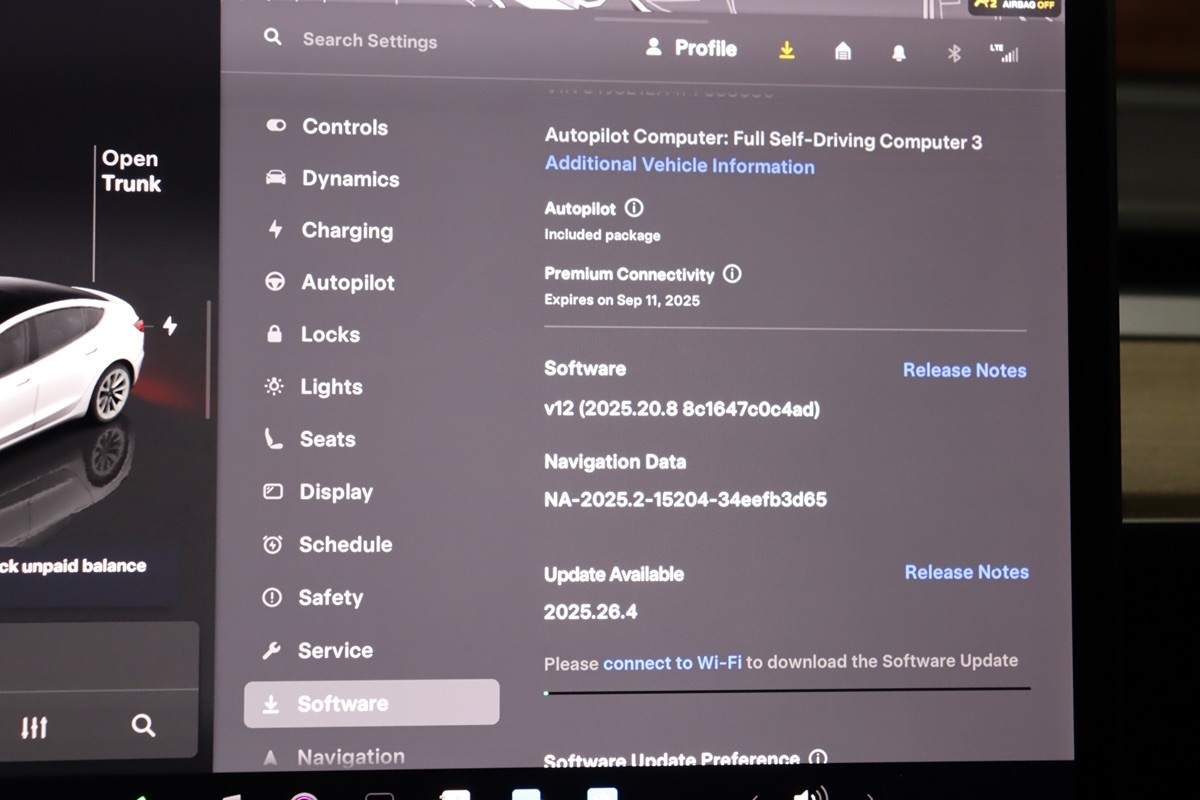Screen dimensions: 1200x800
Task: Open Additional Vehicle Information link
Action: coord(679,166)
